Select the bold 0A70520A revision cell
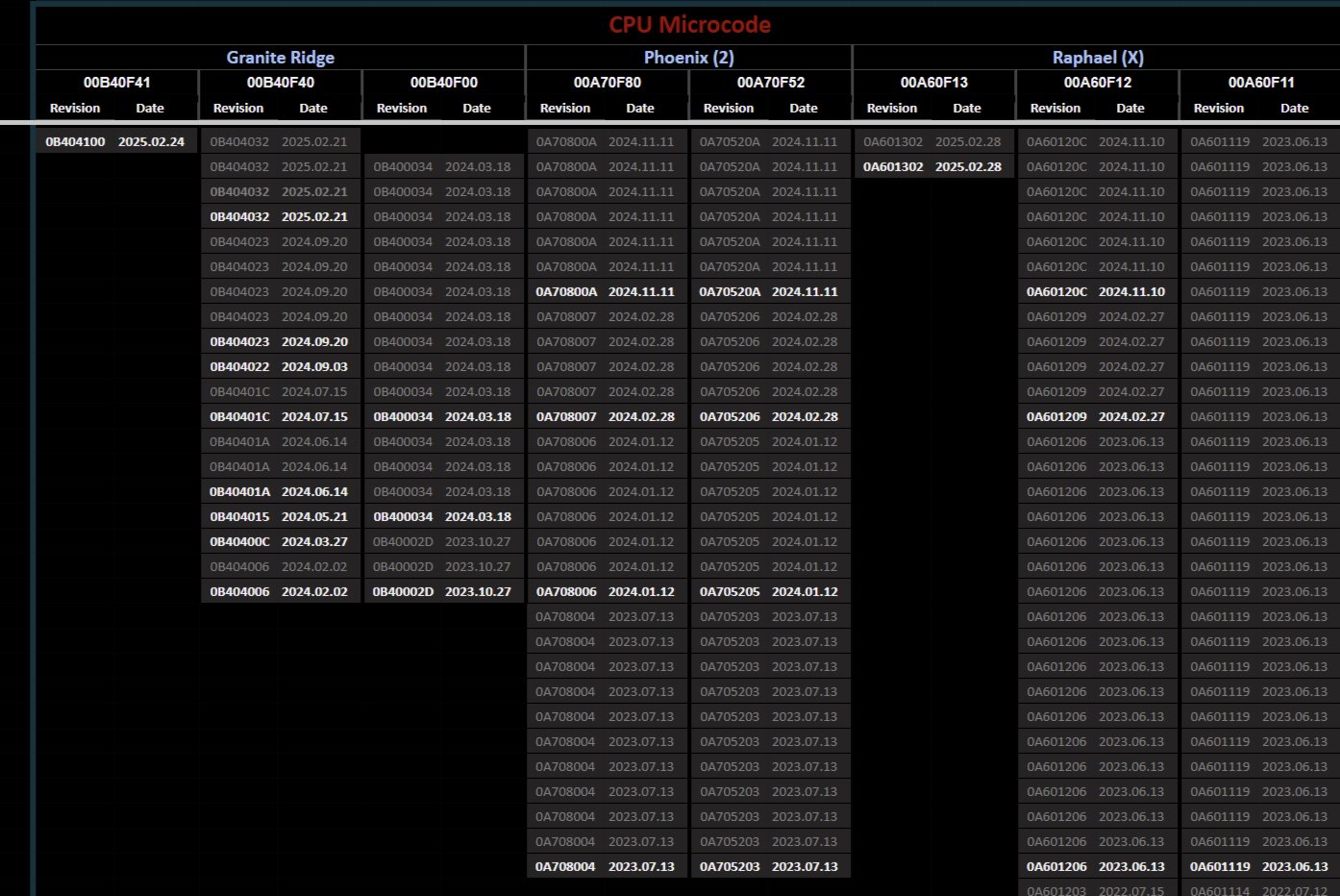The image size is (1340, 896). pos(730,291)
